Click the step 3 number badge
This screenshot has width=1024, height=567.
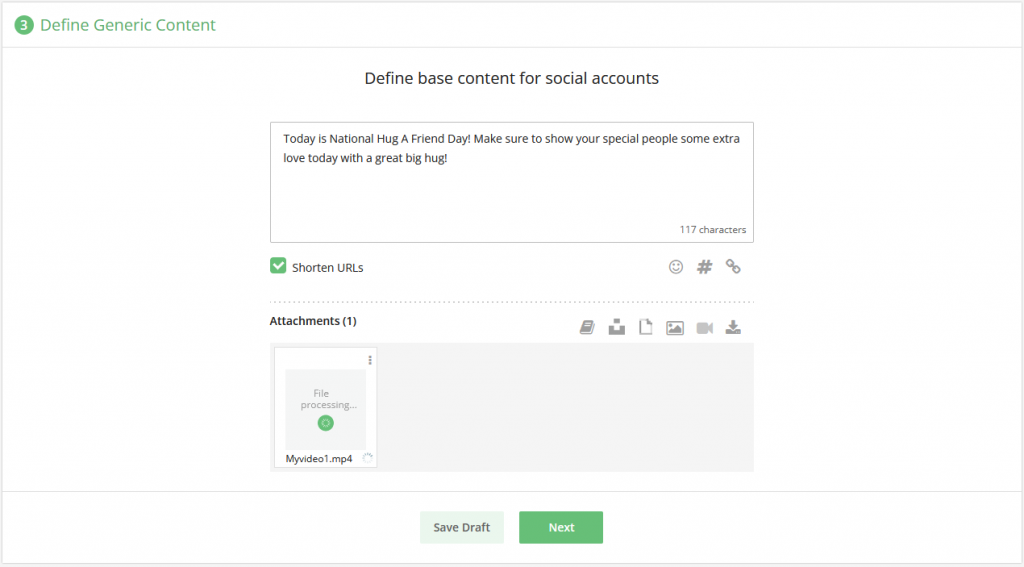pos(24,25)
